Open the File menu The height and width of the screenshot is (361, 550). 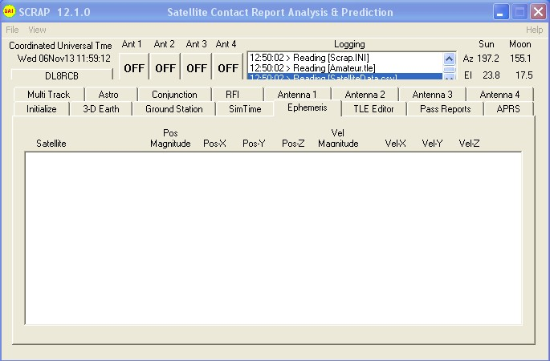click(x=12, y=30)
